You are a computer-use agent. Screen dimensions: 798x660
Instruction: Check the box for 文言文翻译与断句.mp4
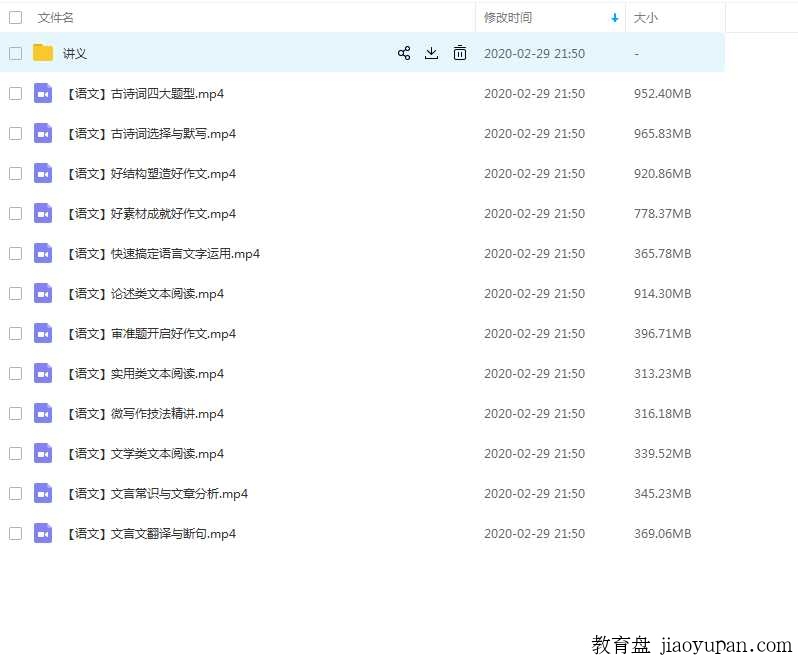[16, 533]
